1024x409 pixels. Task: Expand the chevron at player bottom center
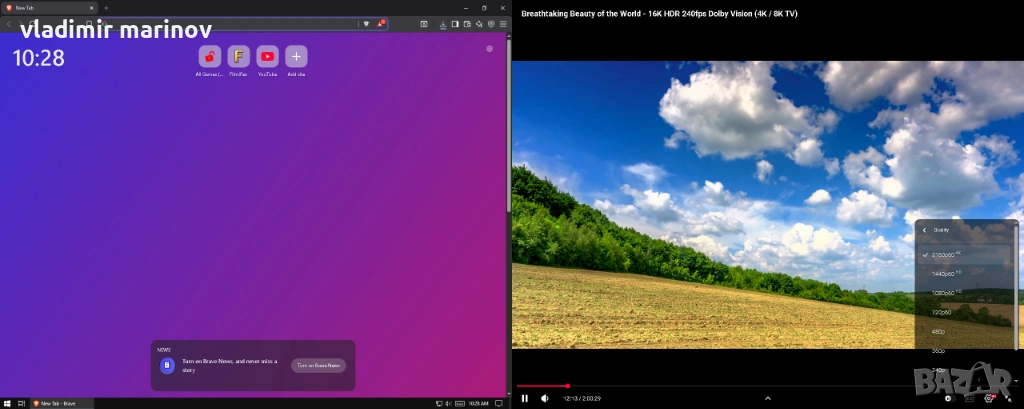pos(768,399)
